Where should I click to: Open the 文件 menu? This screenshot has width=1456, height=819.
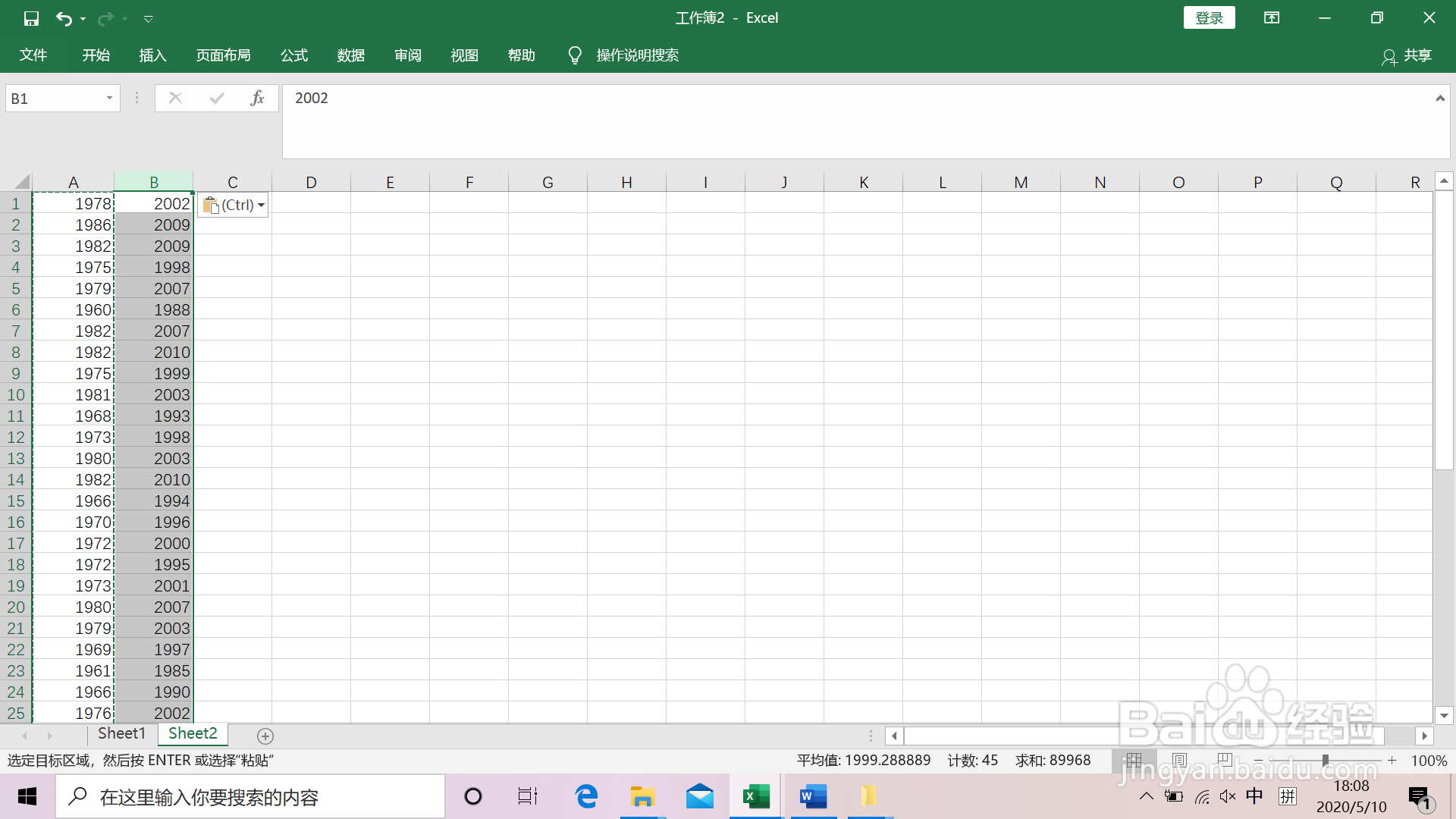[33, 55]
